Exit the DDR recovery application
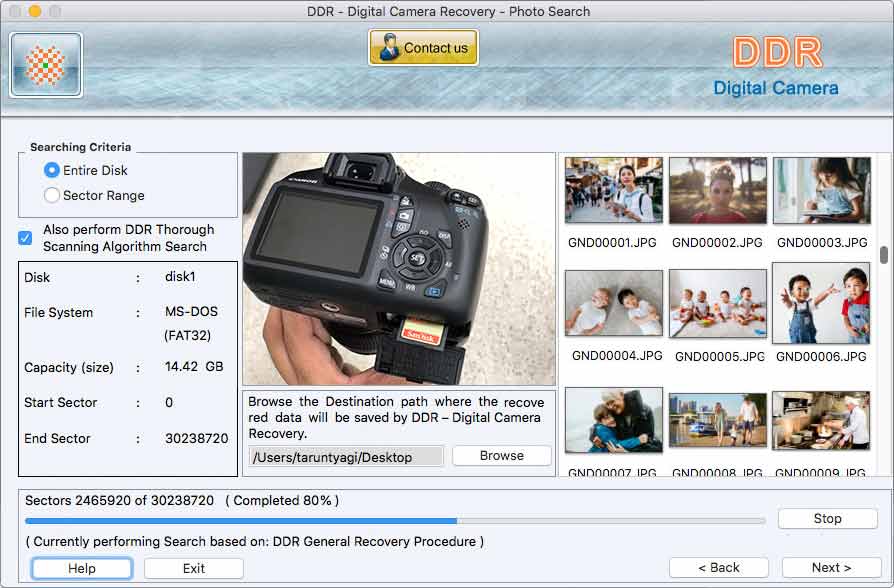Image resolution: width=894 pixels, height=588 pixels. 193,568
